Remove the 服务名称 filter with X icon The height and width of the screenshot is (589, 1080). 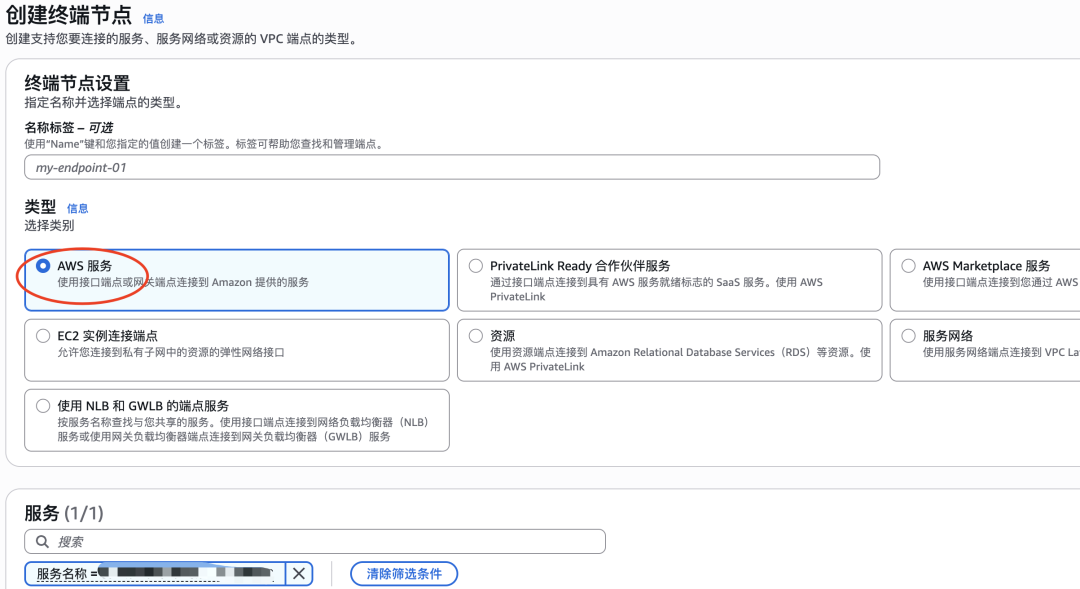pyautogui.click(x=299, y=574)
